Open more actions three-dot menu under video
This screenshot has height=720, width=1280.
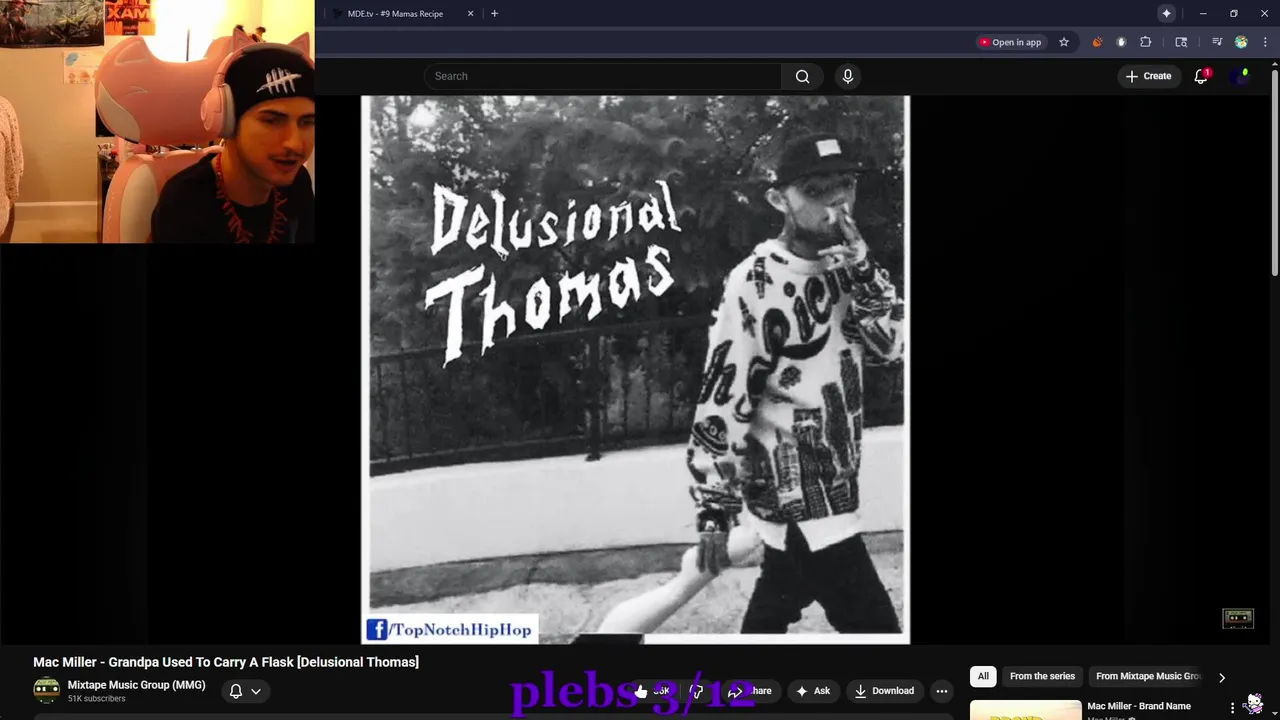941,691
